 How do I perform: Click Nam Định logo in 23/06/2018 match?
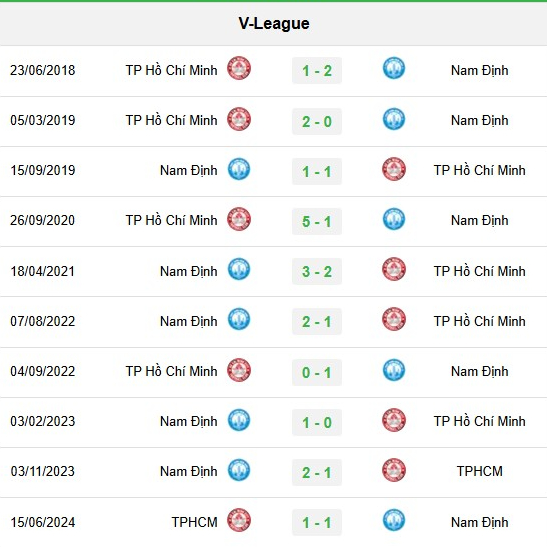(x=394, y=68)
